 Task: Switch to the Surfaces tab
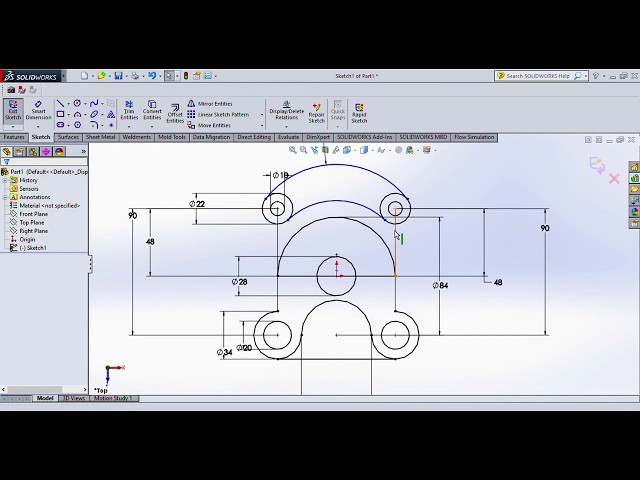point(68,137)
